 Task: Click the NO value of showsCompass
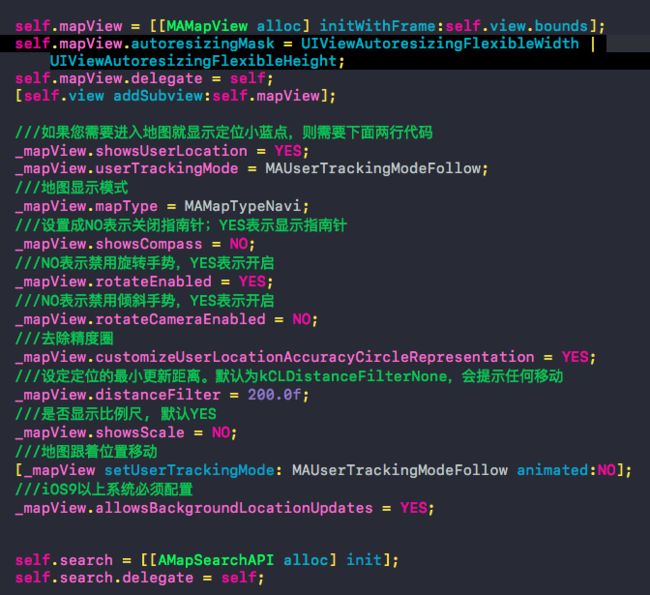239,244
